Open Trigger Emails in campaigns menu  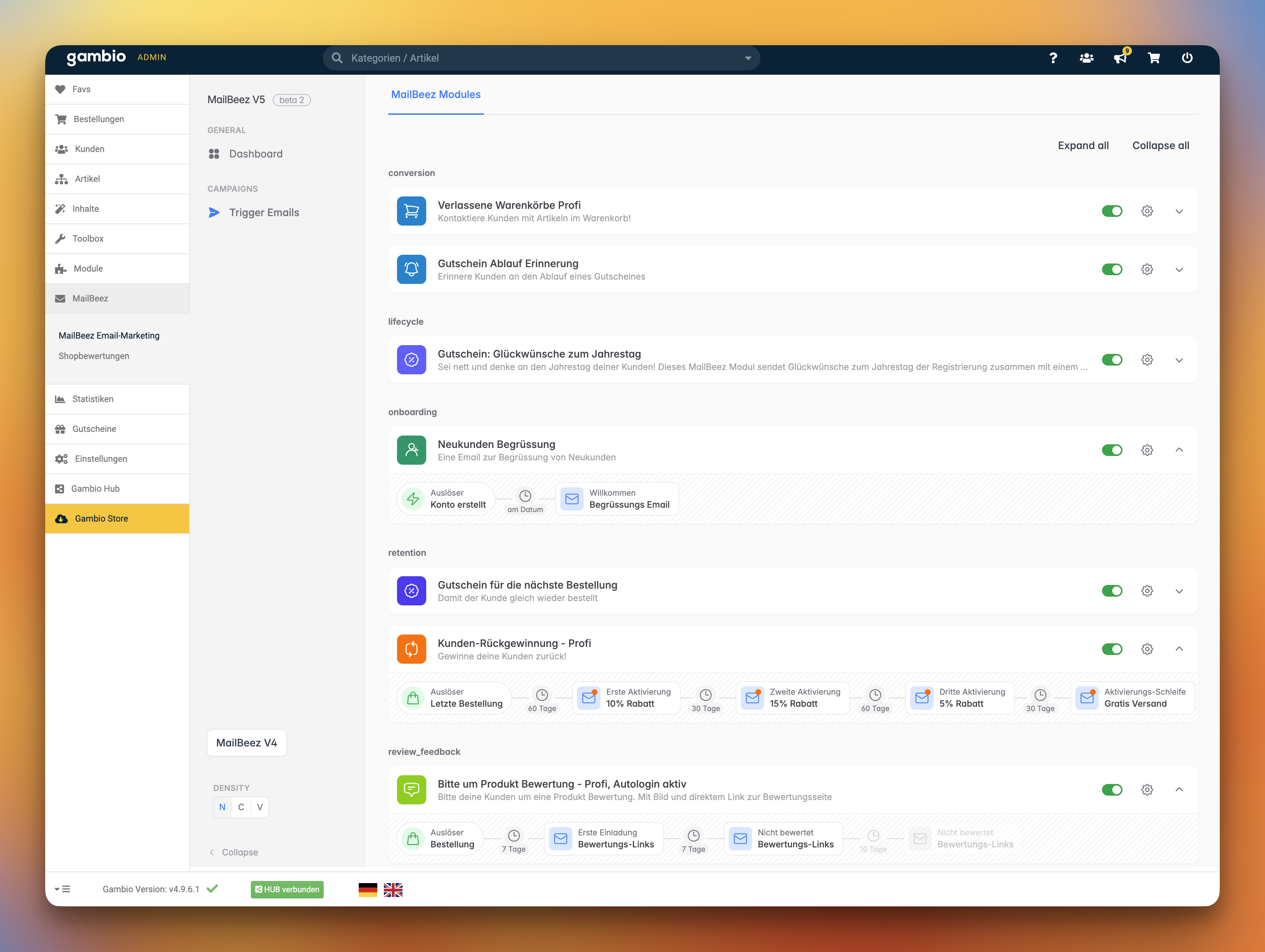[x=264, y=213]
